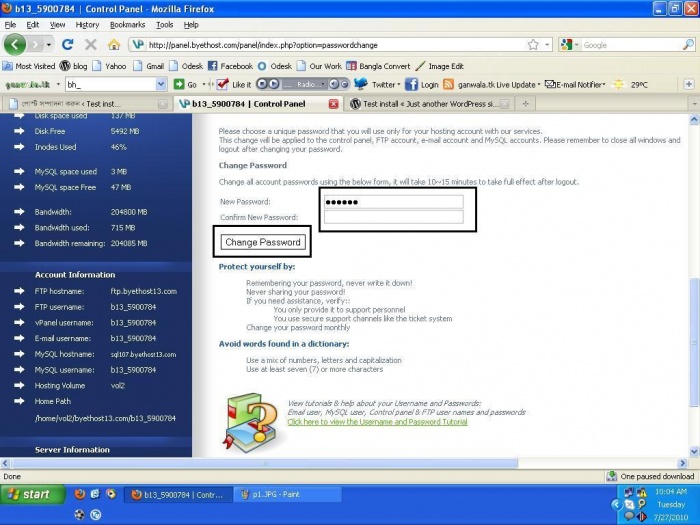Click the horizontal scrollbar thumb

pos(265,463)
